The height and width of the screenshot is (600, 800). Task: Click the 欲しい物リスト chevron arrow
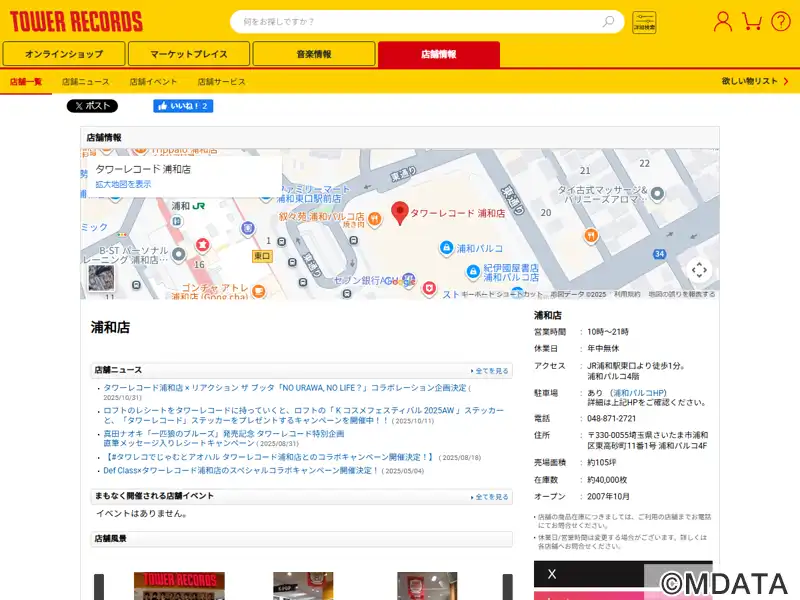pyautogui.click(x=786, y=81)
